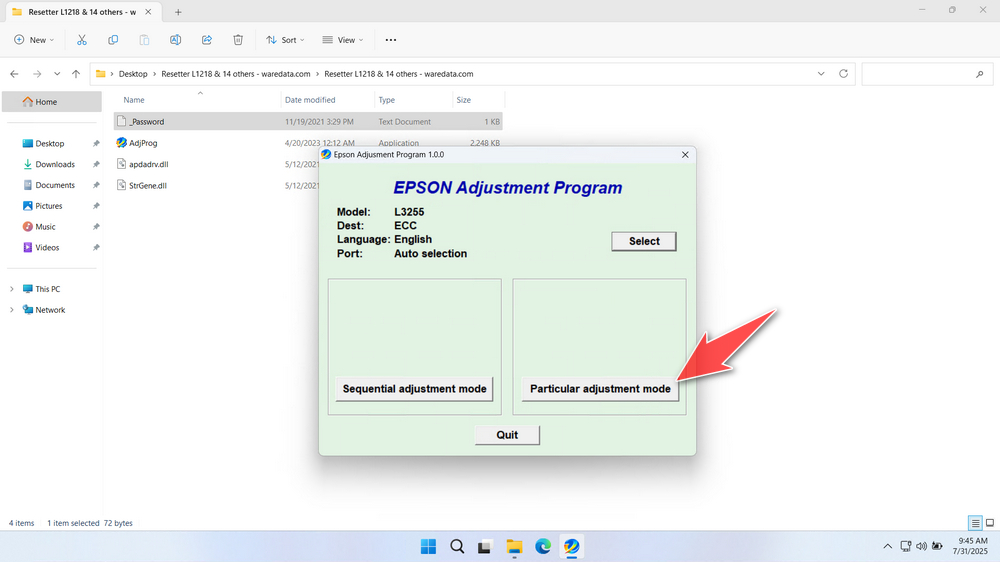This screenshot has width=1000, height=562.
Task: Expand the This PC tree node
Action: coord(11,289)
